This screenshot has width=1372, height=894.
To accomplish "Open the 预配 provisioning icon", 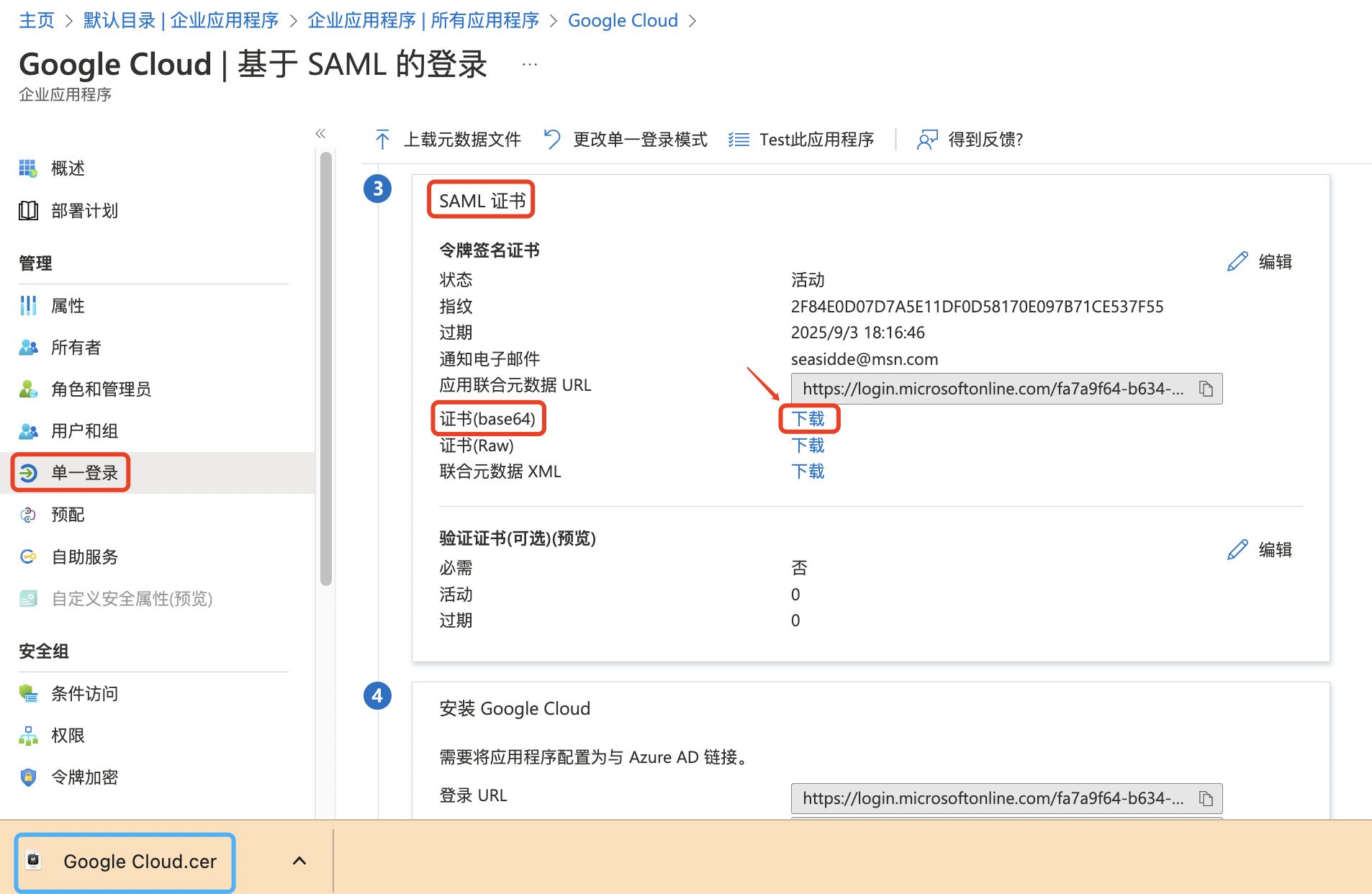I will pos(28,515).
